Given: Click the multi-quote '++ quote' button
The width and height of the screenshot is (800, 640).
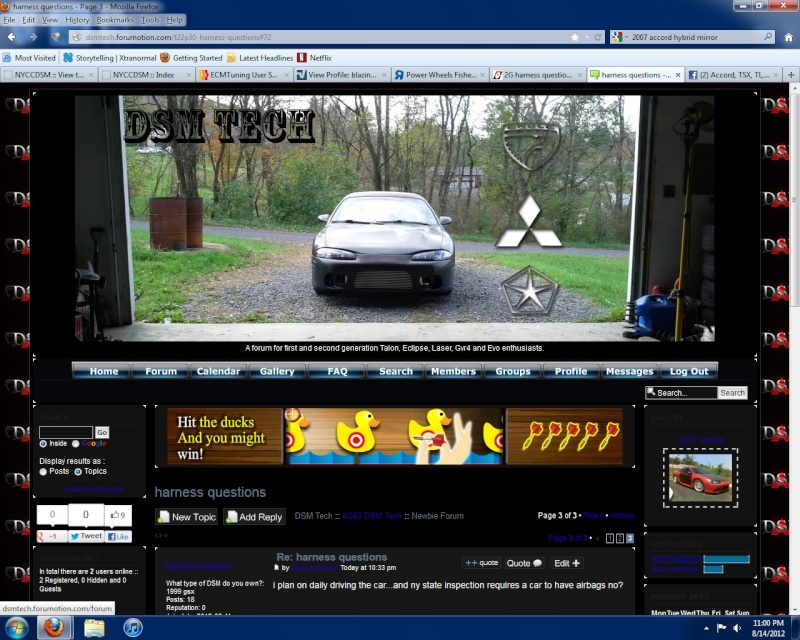Looking at the screenshot, I should [482, 563].
